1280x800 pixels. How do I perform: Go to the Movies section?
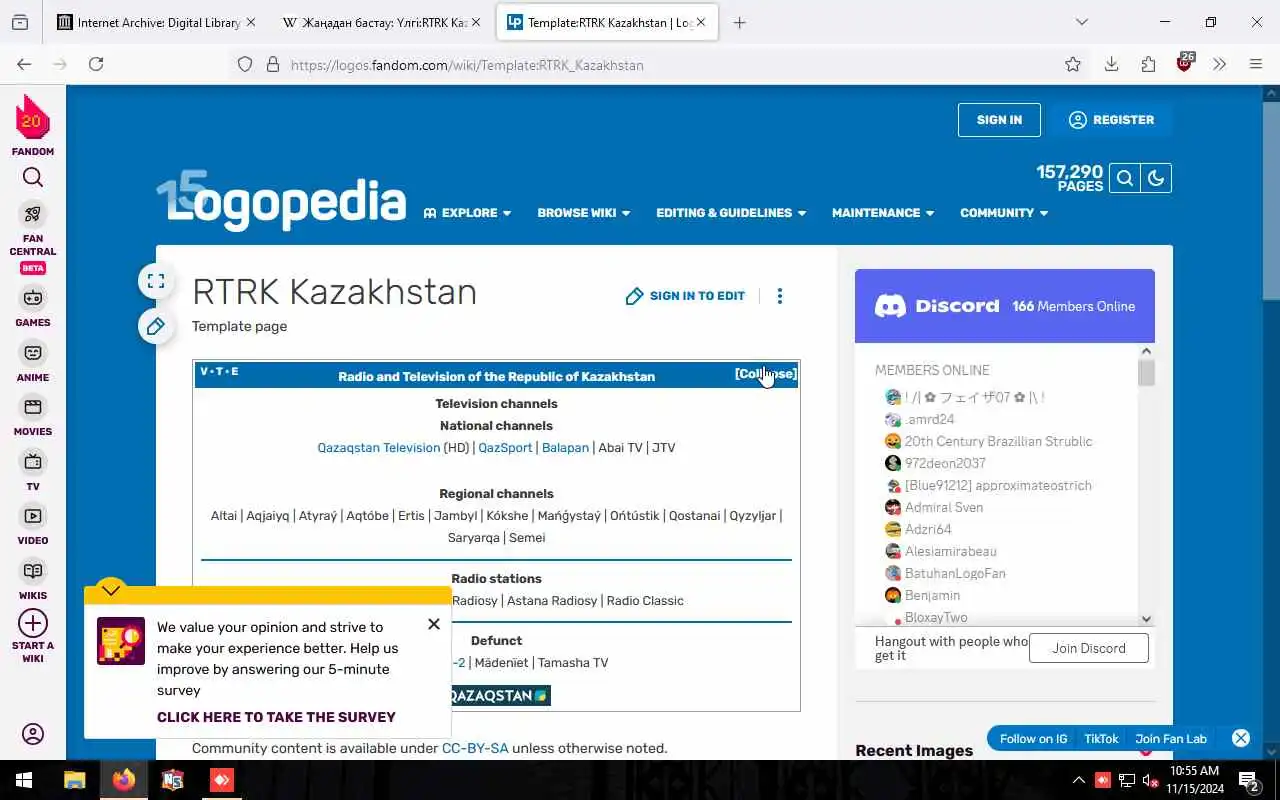pyautogui.click(x=33, y=415)
